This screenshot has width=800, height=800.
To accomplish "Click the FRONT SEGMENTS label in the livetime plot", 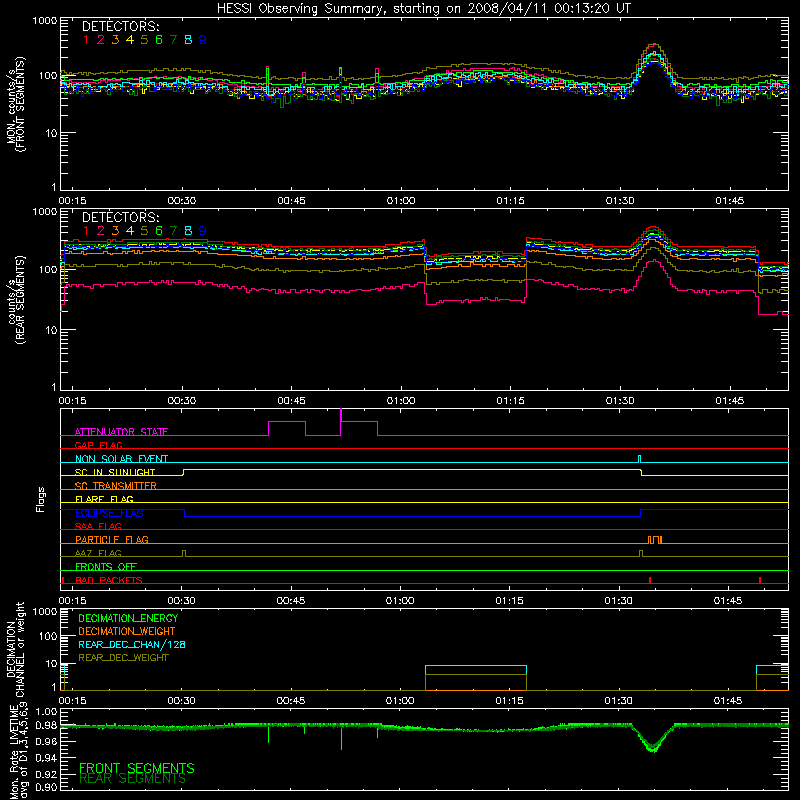I will click(137, 768).
